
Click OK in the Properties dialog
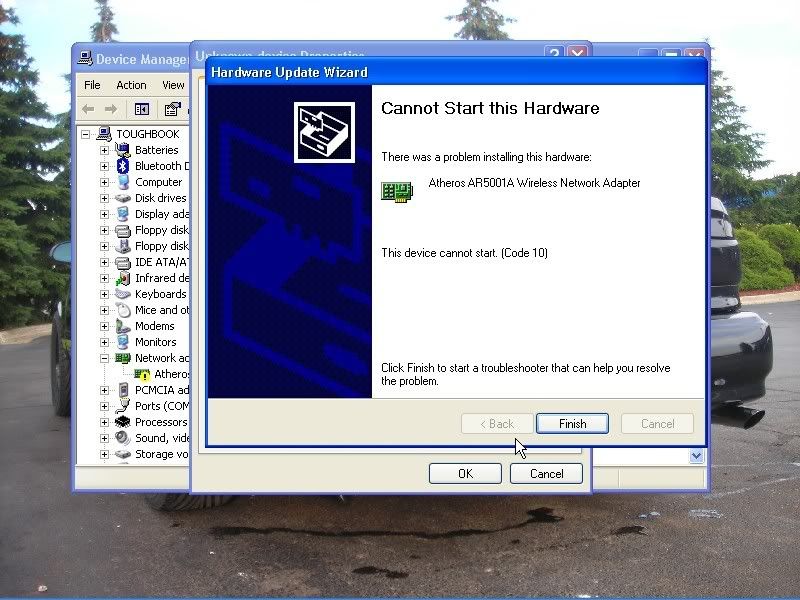[x=465, y=473]
